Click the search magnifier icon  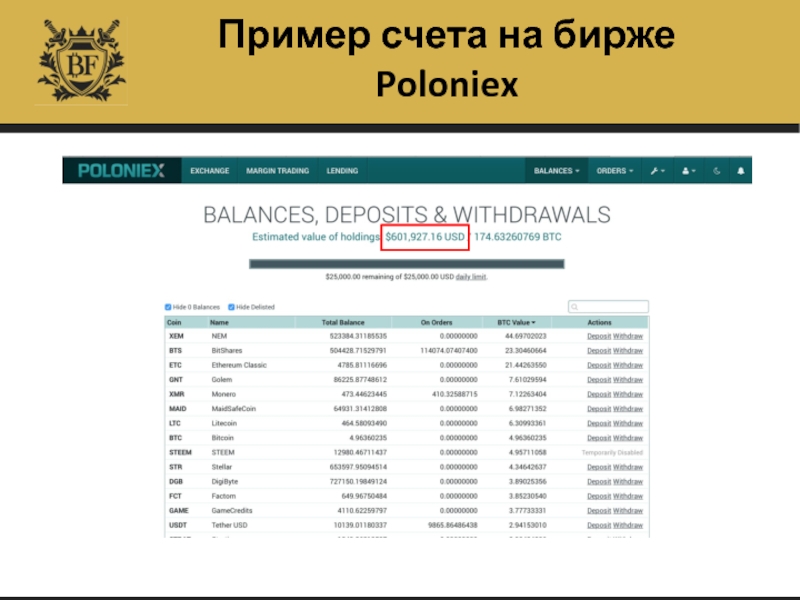(575, 307)
